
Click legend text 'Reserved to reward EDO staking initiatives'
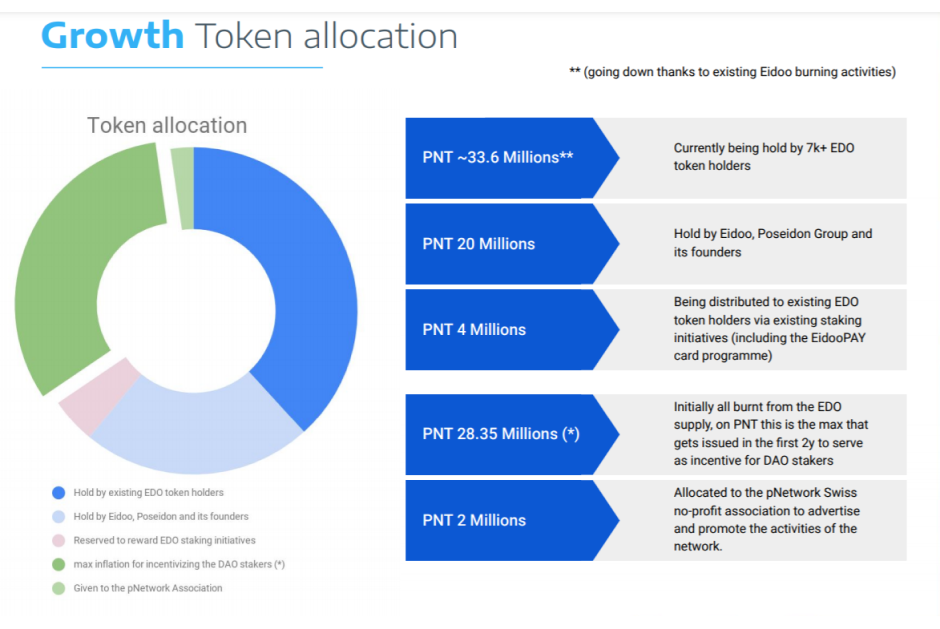[x=164, y=541]
